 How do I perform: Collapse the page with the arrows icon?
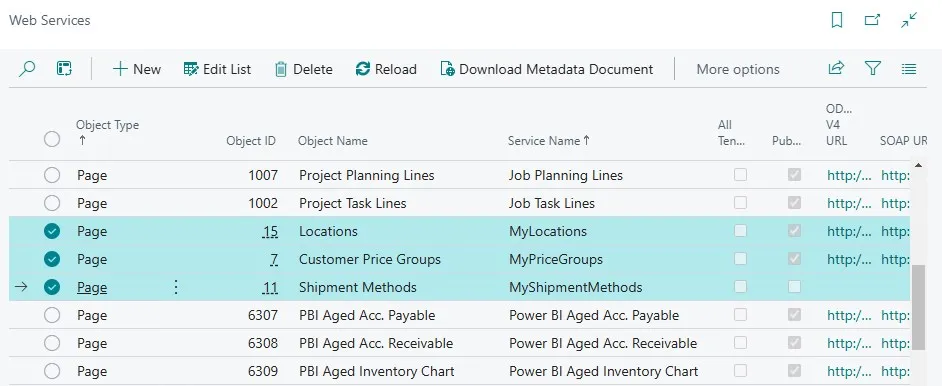(x=910, y=20)
